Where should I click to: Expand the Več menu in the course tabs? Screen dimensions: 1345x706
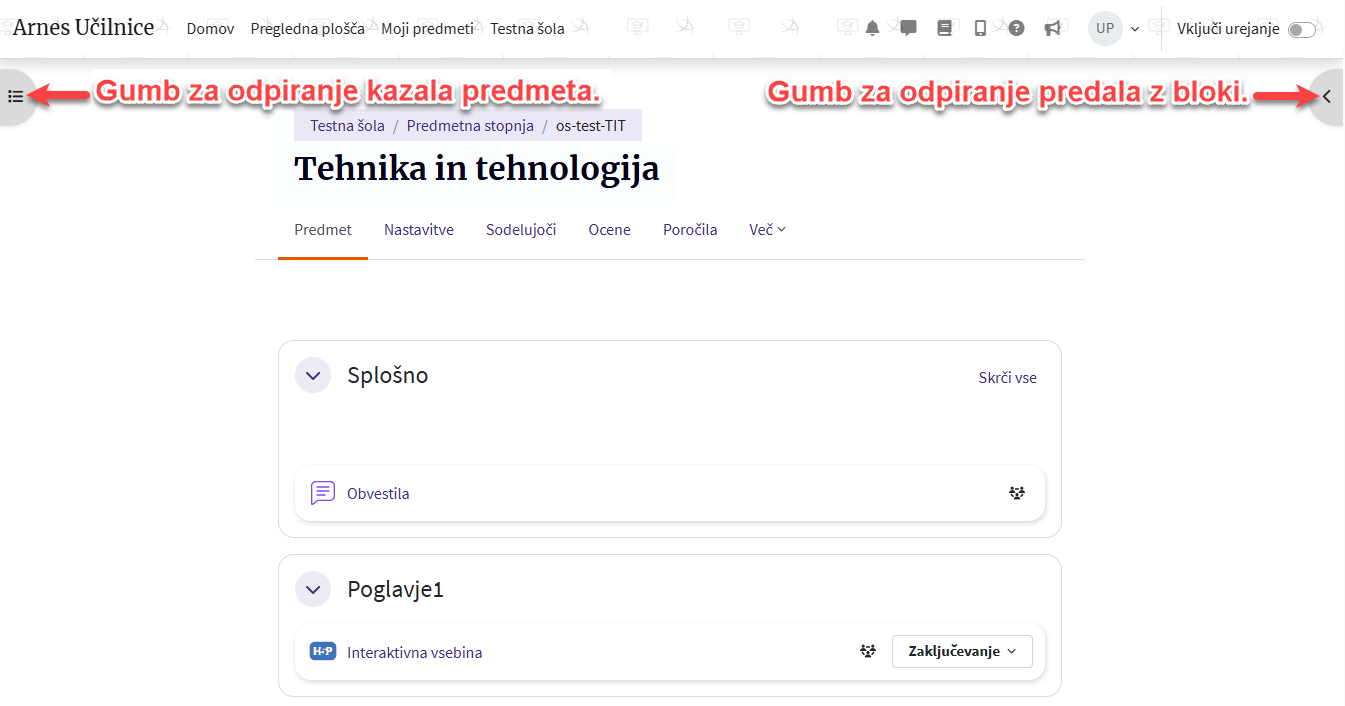(767, 230)
